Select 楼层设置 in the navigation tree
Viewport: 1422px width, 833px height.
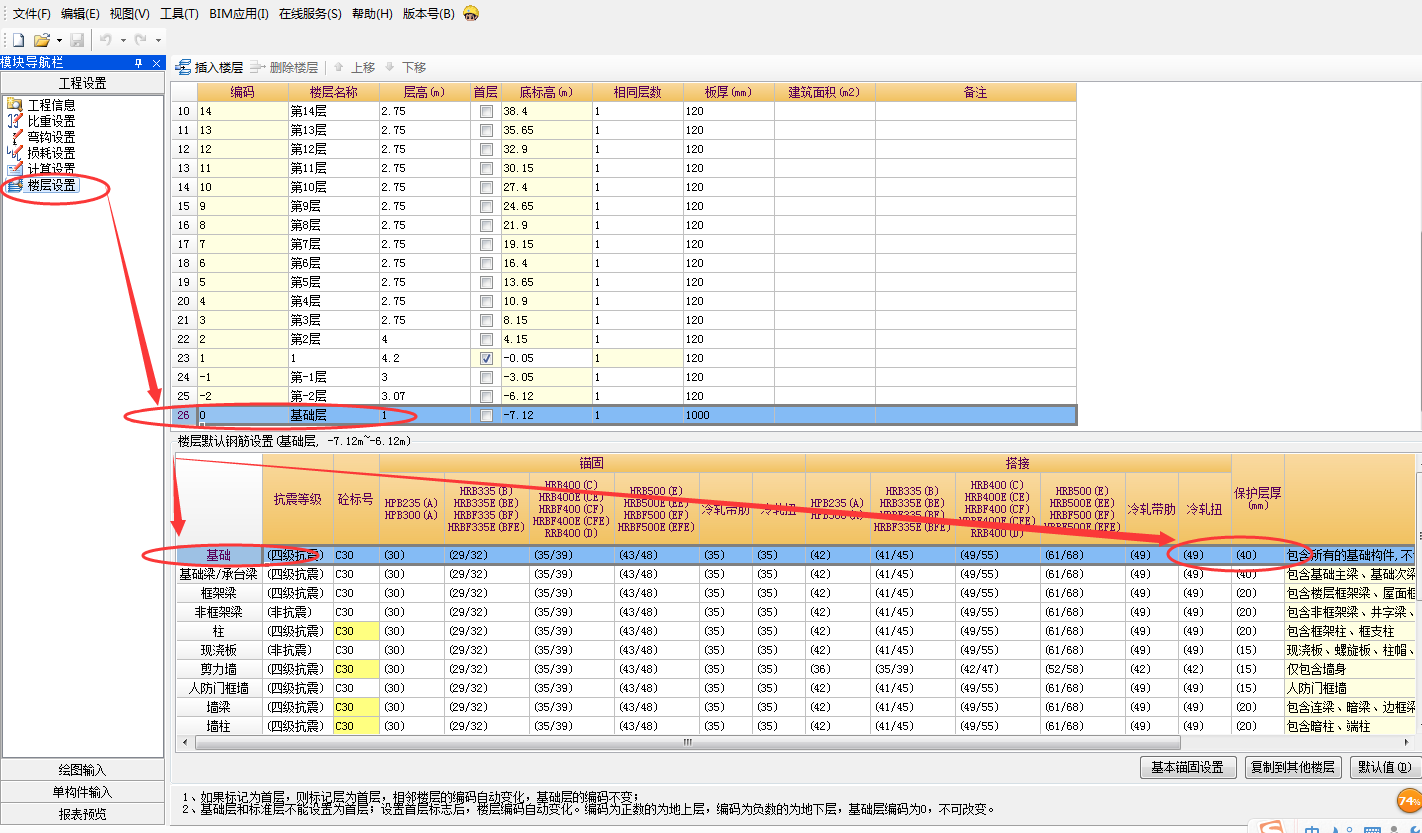(51, 185)
